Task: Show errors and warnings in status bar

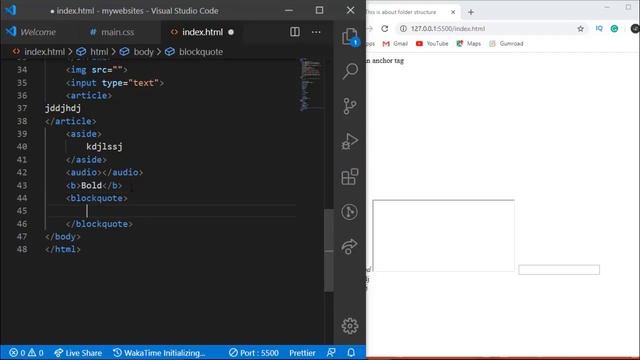Action: coord(26,353)
